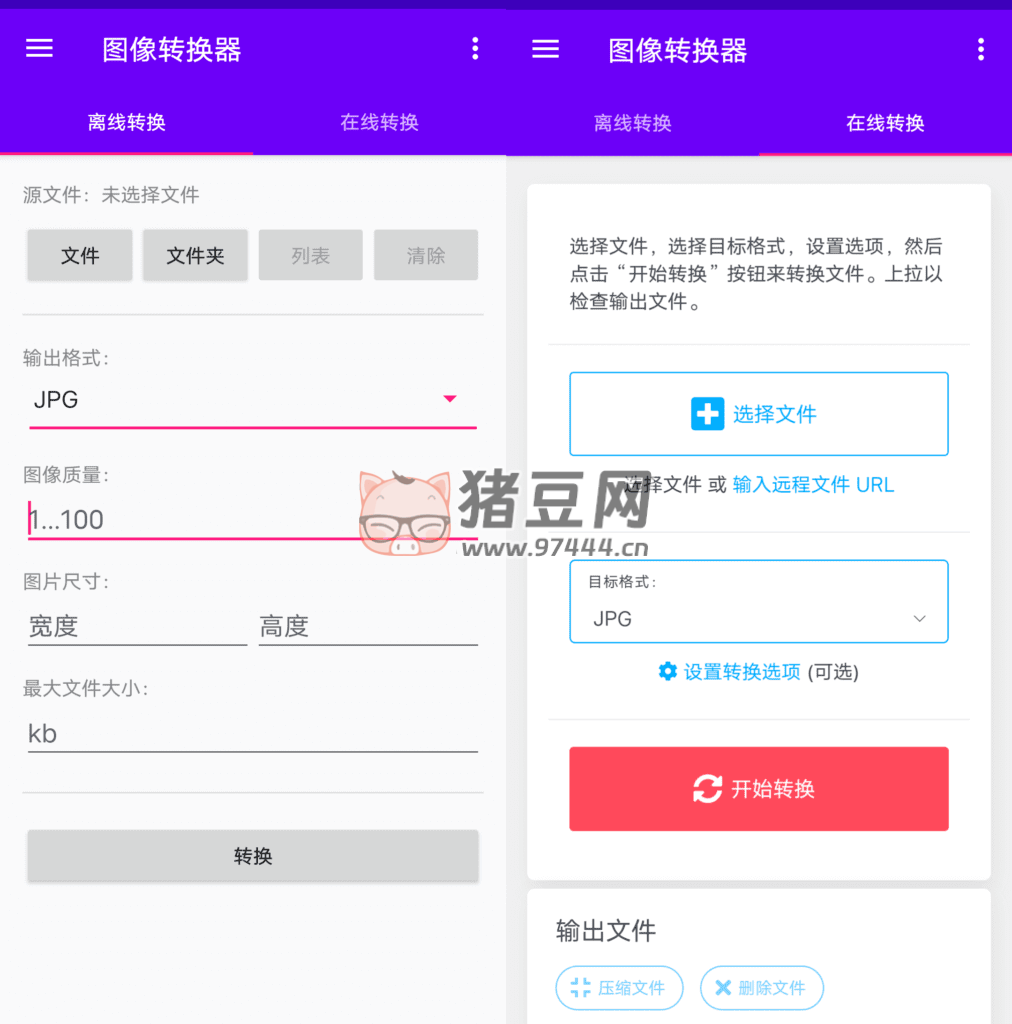Click the gear icon for 设置转换选项
The width and height of the screenshot is (1012, 1024).
click(x=668, y=672)
